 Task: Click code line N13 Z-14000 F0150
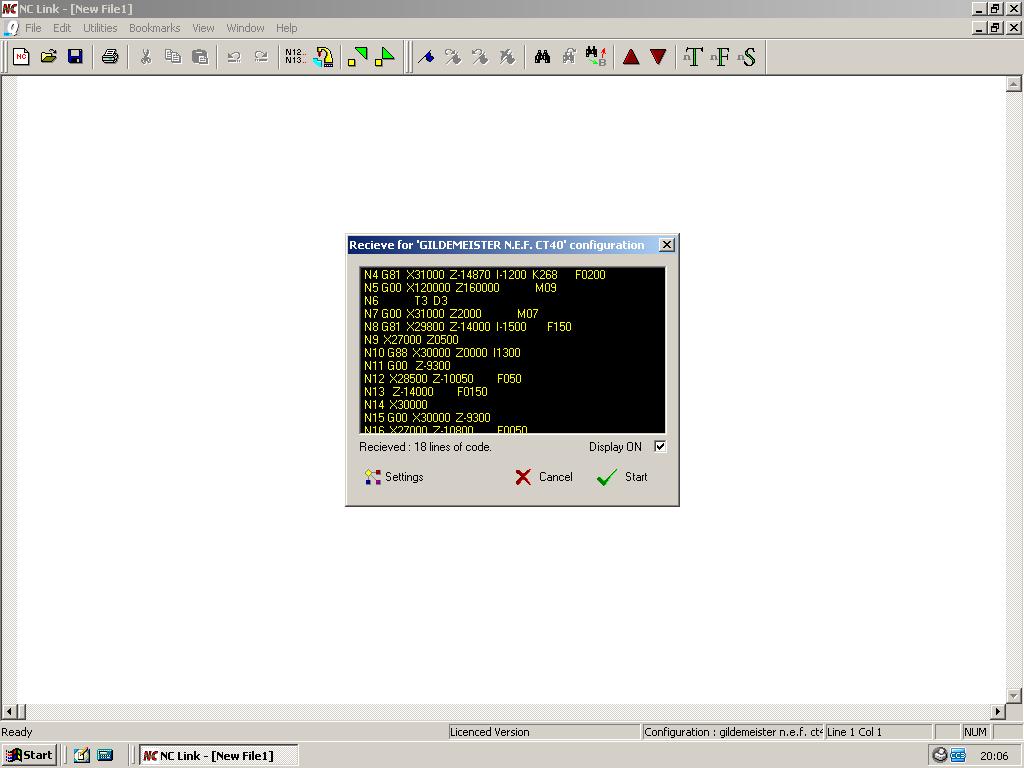click(426, 392)
